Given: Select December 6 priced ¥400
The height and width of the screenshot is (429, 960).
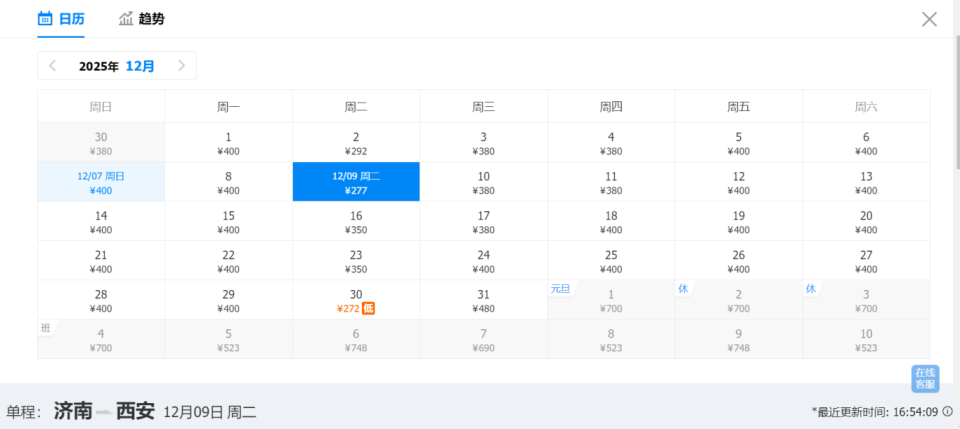Looking at the screenshot, I should (x=866, y=143).
